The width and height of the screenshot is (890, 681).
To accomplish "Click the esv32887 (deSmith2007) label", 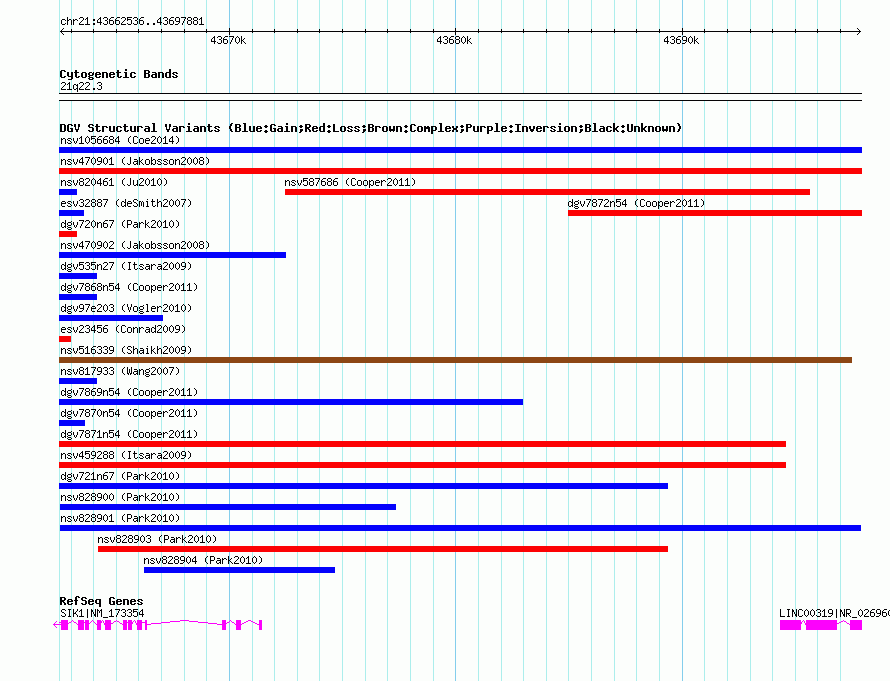I will (126, 203).
